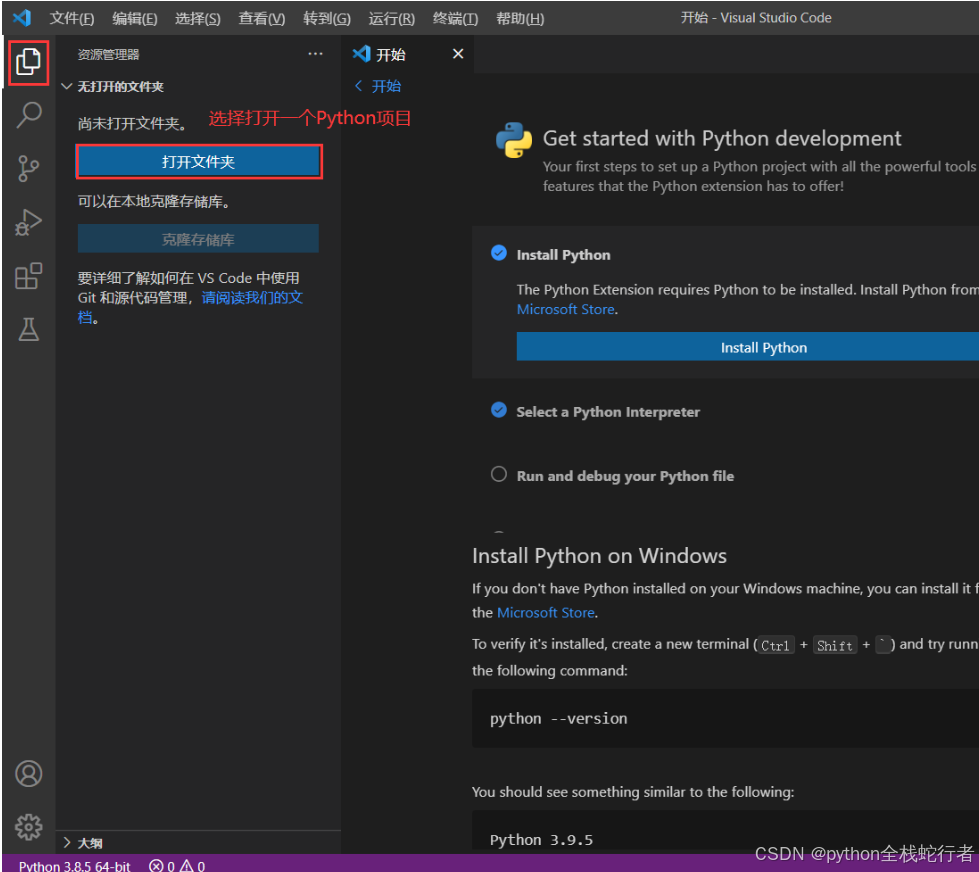Open Run and Debug view icon
The height and width of the screenshot is (872, 979).
click(28, 222)
